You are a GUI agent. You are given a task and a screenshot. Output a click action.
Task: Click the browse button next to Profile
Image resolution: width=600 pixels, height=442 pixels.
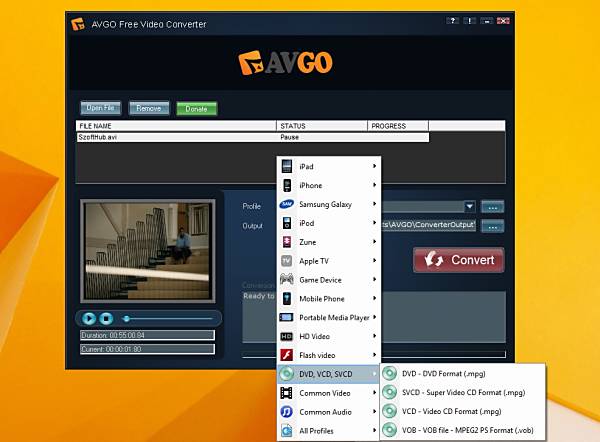tap(492, 207)
